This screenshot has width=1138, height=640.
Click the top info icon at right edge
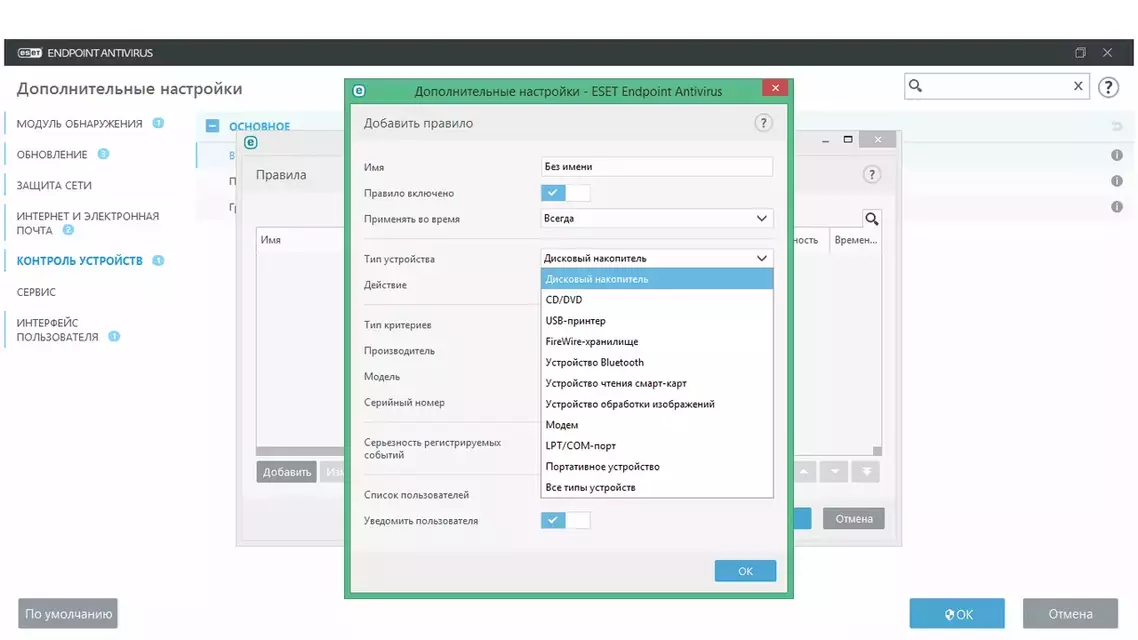click(x=1117, y=155)
